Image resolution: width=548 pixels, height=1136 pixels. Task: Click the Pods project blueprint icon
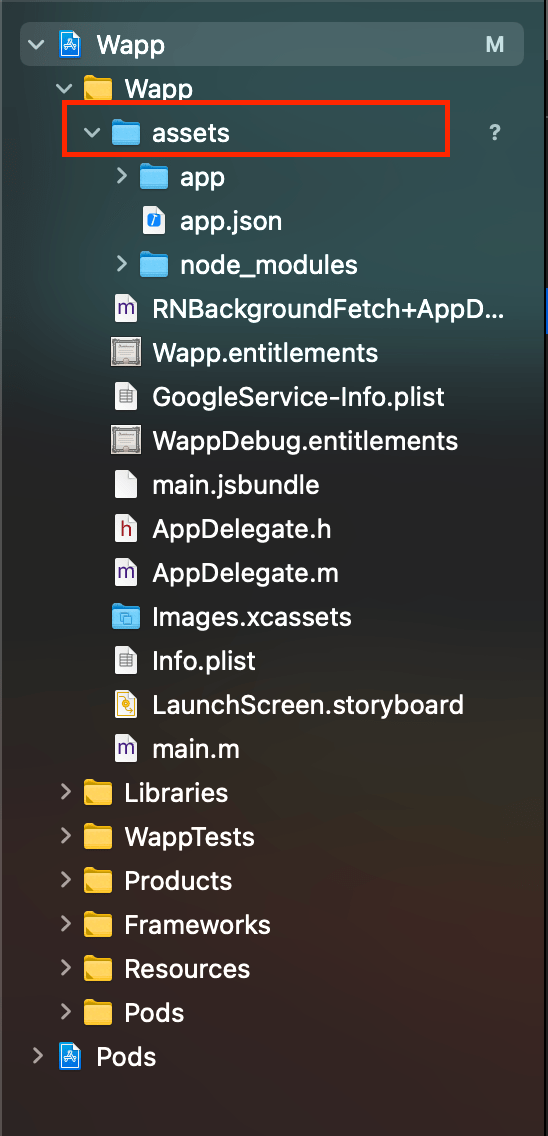[70, 1057]
